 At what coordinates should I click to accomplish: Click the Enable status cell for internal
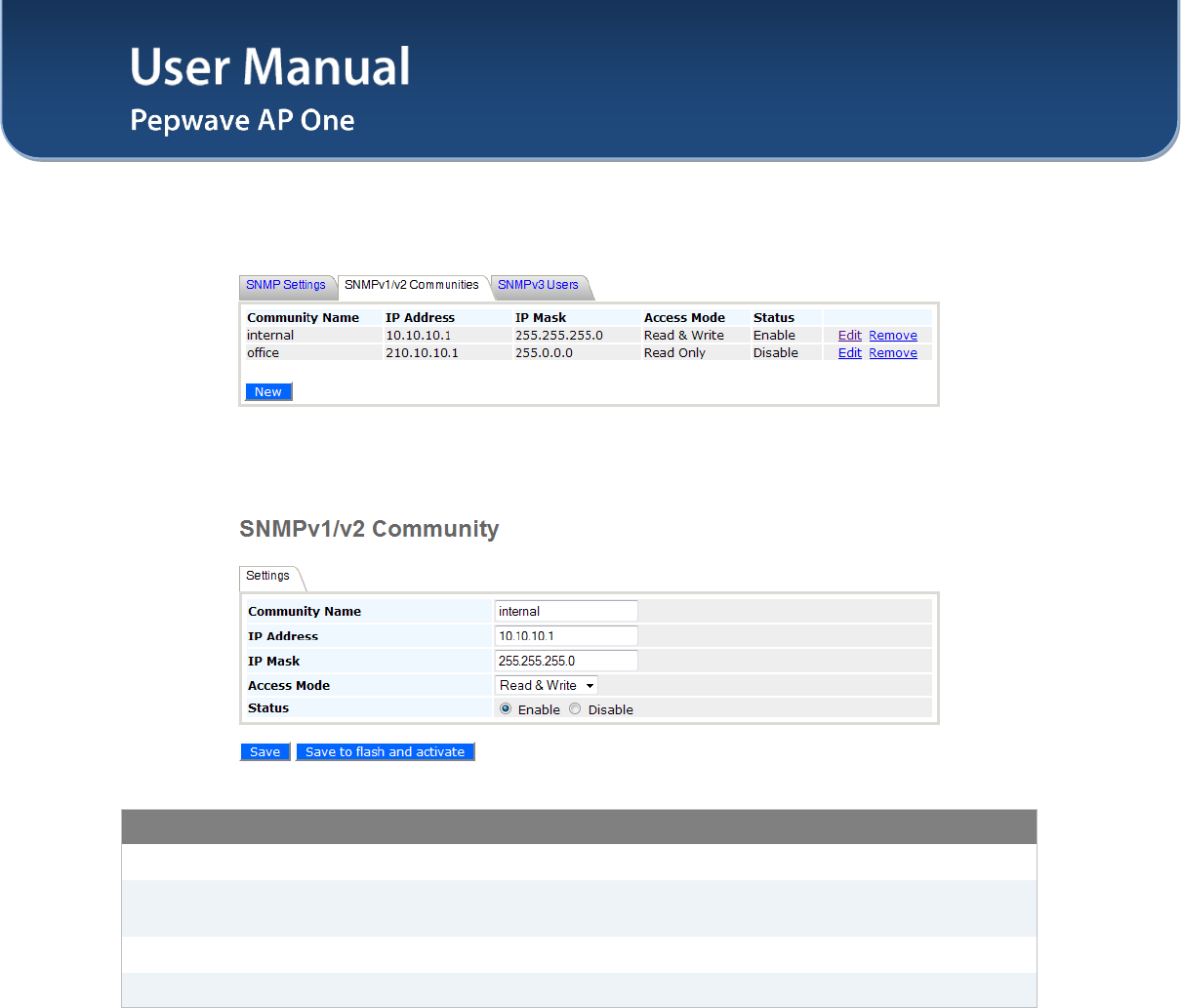pos(787,336)
